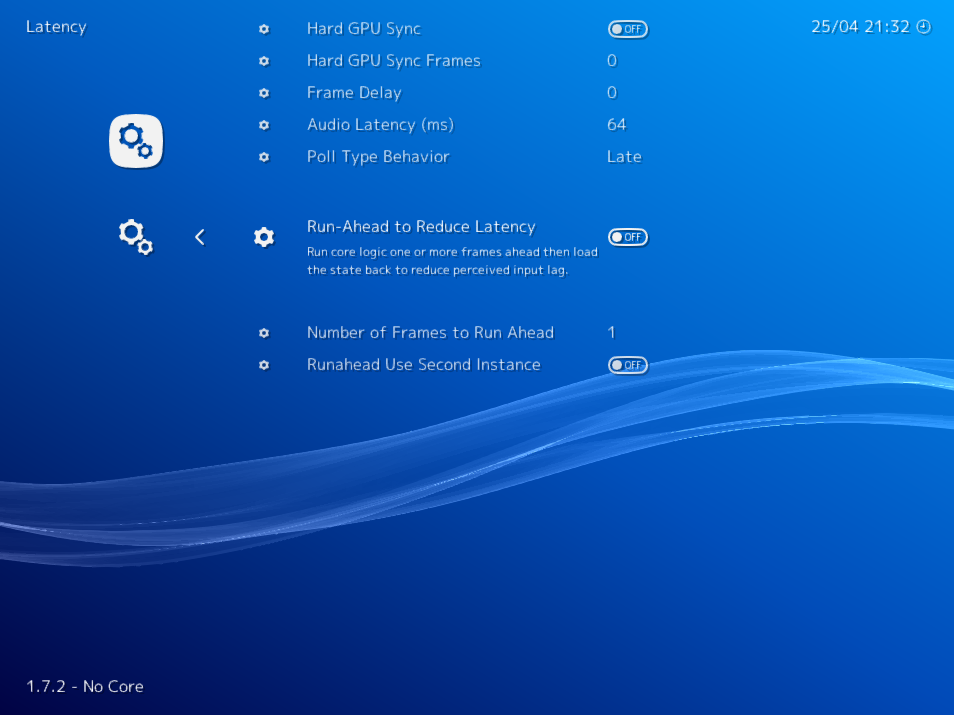Toggle the Hard GPU Sync switch
The height and width of the screenshot is (715, 954).
[628, 29]
